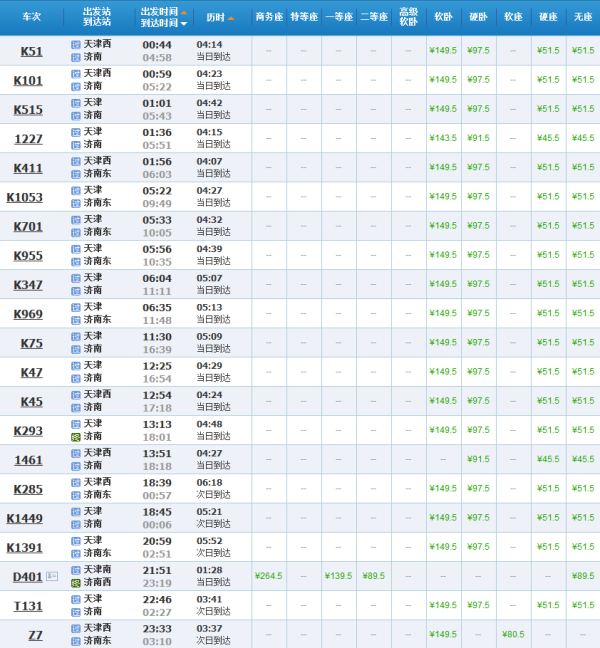
Task: Select the ¥264.5 business seat price for D401
Action: coord(269,576)
